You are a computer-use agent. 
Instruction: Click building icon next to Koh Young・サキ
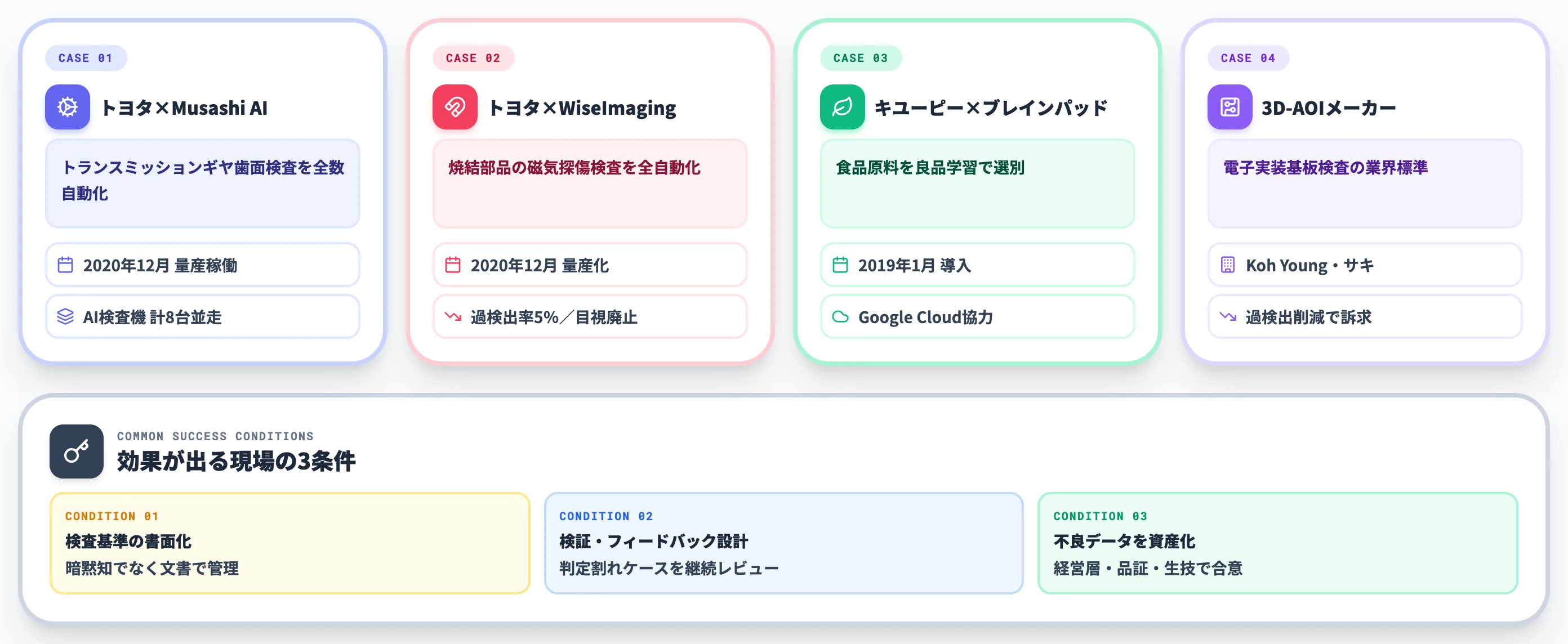[1228, 265]
